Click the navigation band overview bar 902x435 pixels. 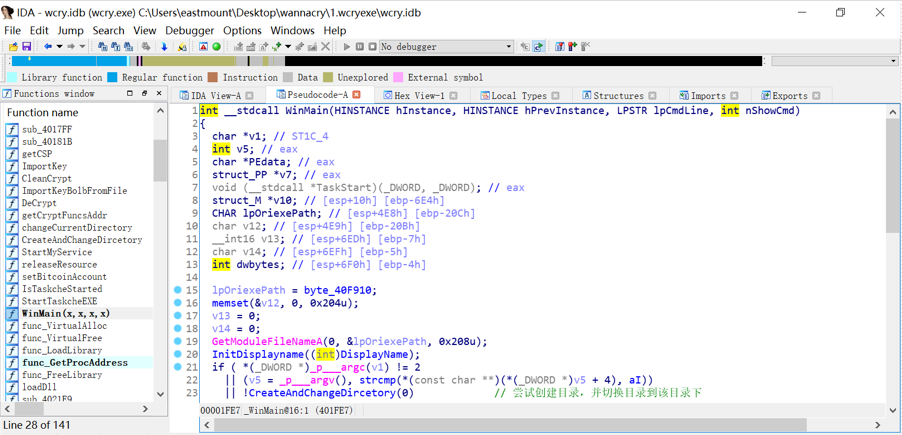point(385,61)
